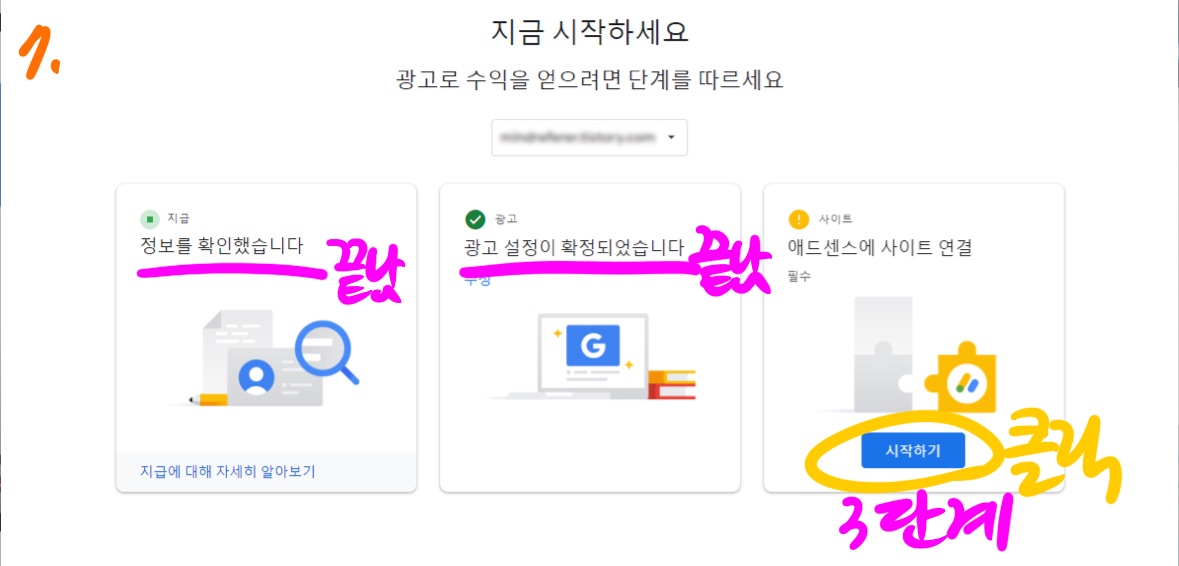This screenshot has height=566, width=1179.
Task: Select the 광고 설정이 확정되었습니다 heading
Action: [575, 247]
